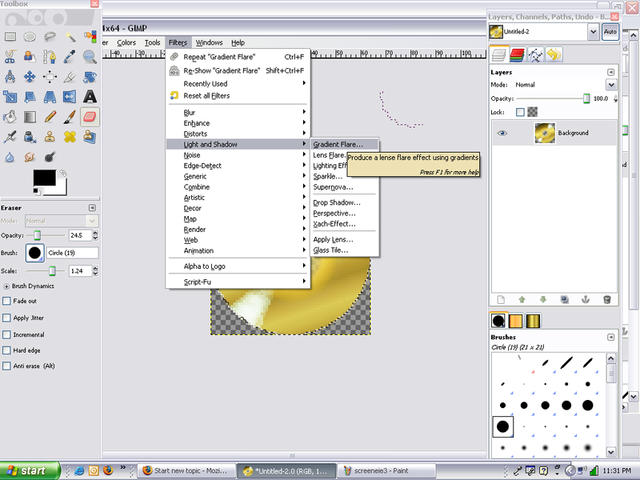Open the Colors menu
The width and height of the screenshot is (640, 480).
tap(126, 42)
